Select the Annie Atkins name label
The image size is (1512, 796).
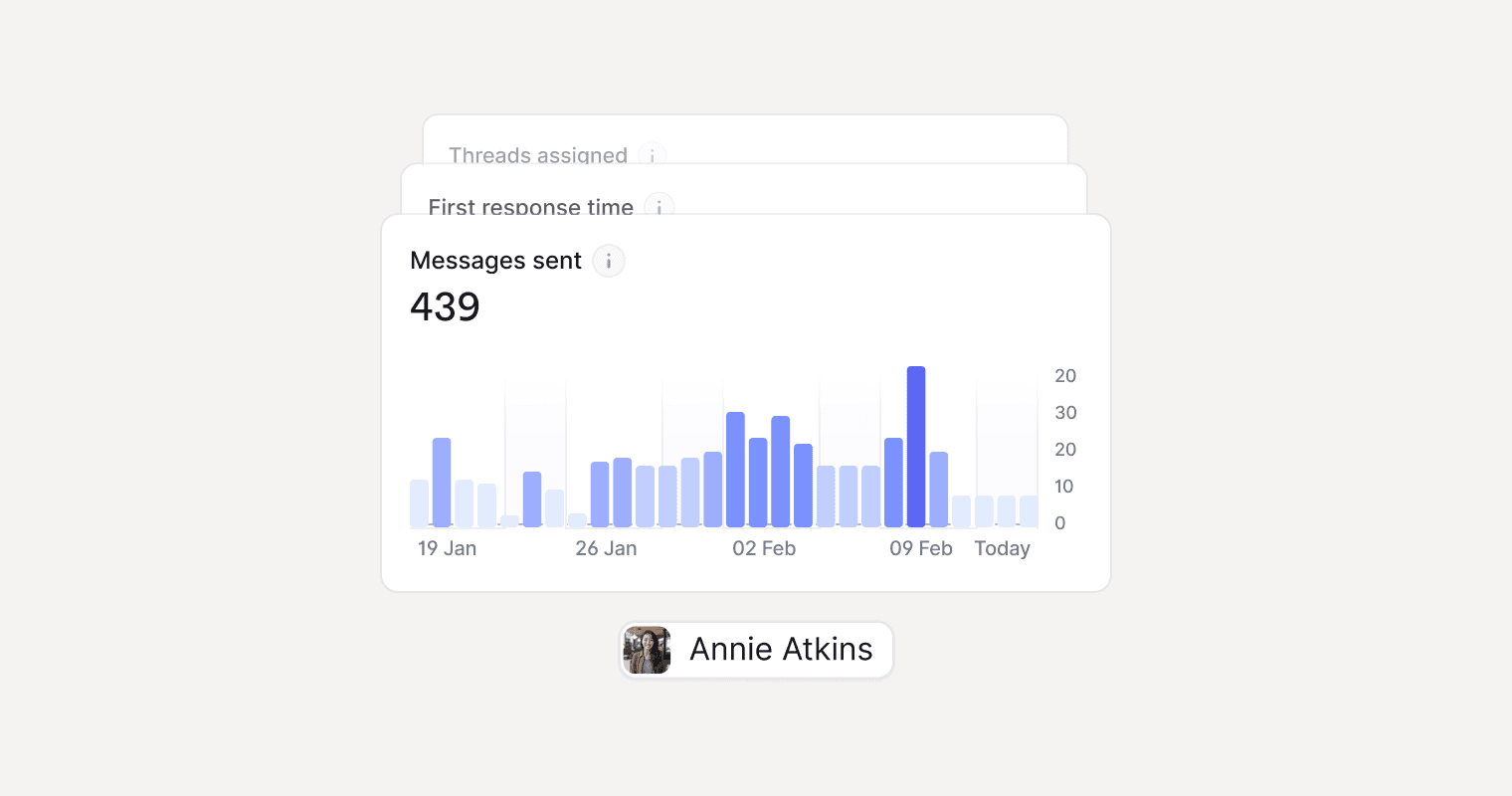781,650
